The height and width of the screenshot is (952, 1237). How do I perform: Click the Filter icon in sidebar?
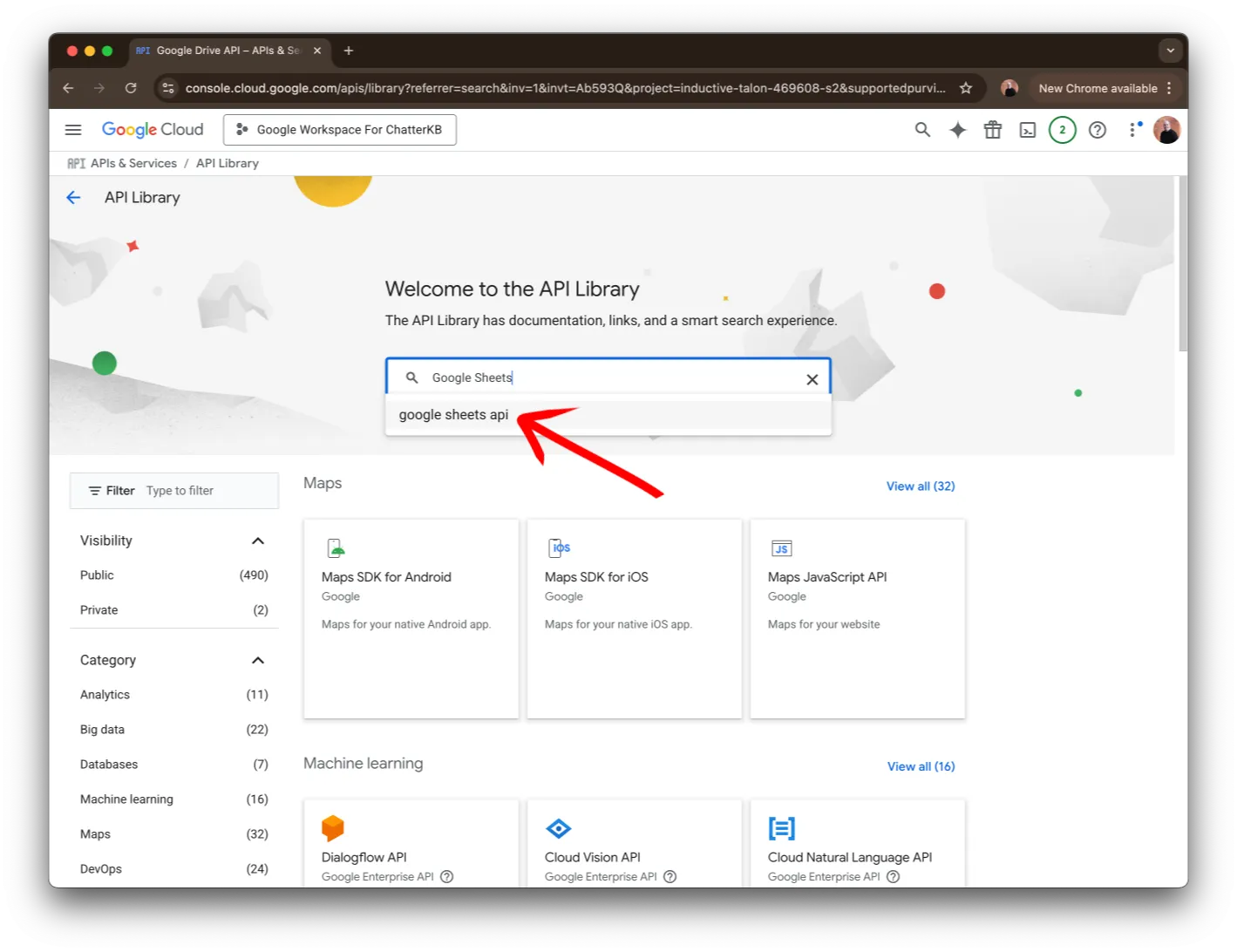[95, 491]
